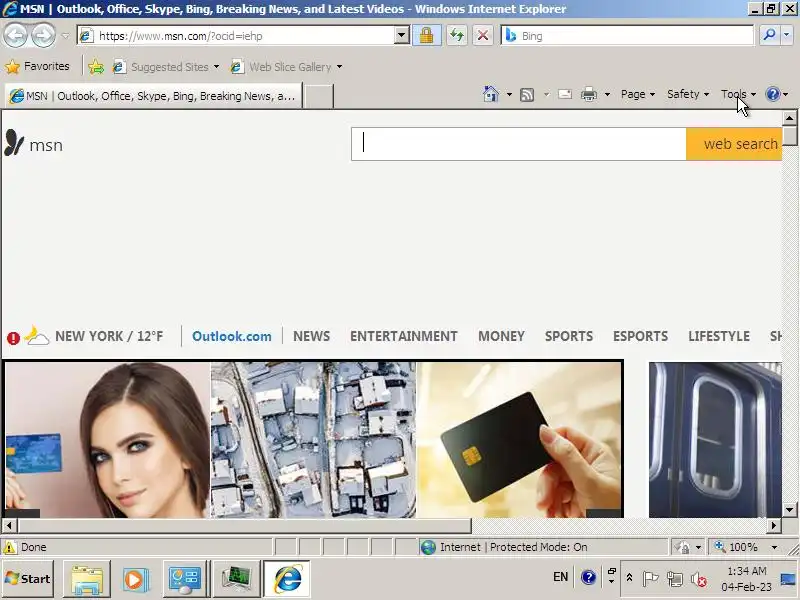This screenshot has height=600, width=800.
Task: Open the network monitor taskbar icon
Action: click(236, 579)
